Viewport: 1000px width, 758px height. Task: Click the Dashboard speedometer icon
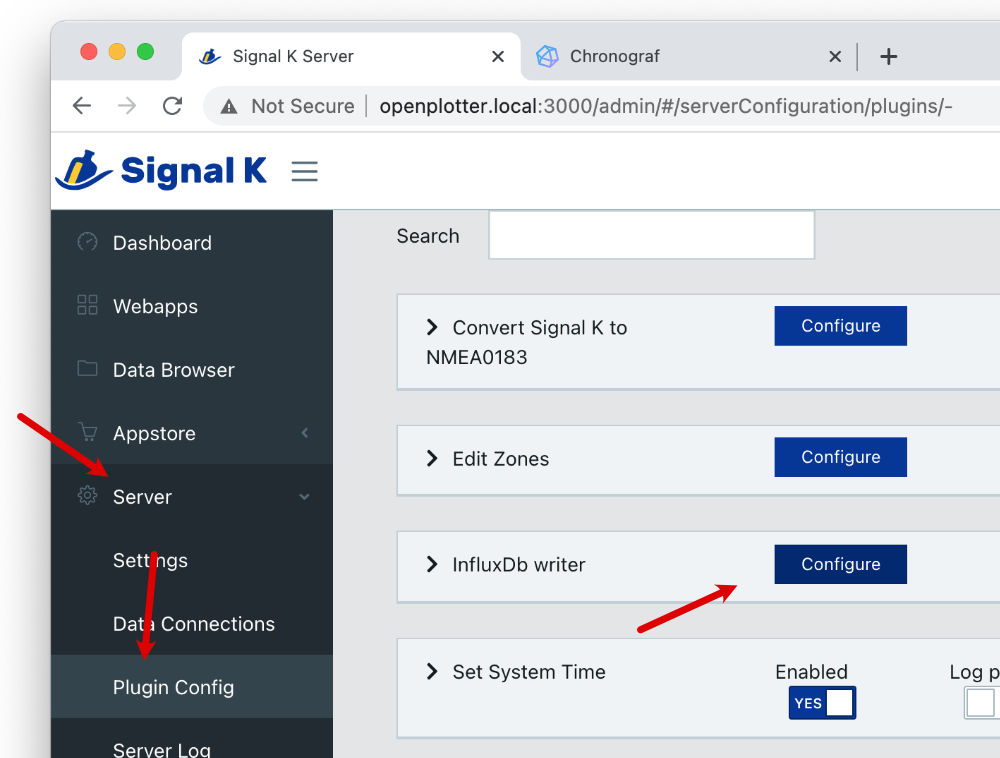click(88, 242)
